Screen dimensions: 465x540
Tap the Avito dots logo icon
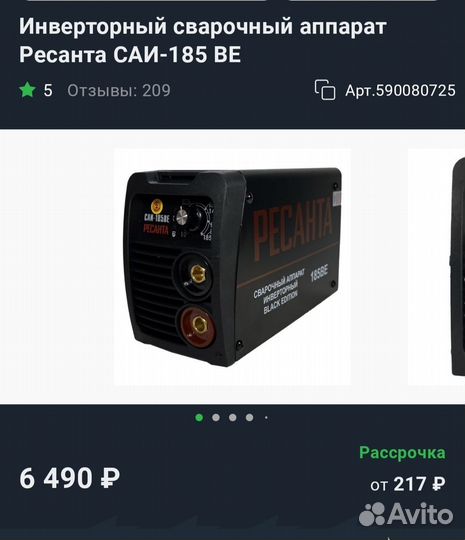tap(372, 514)
